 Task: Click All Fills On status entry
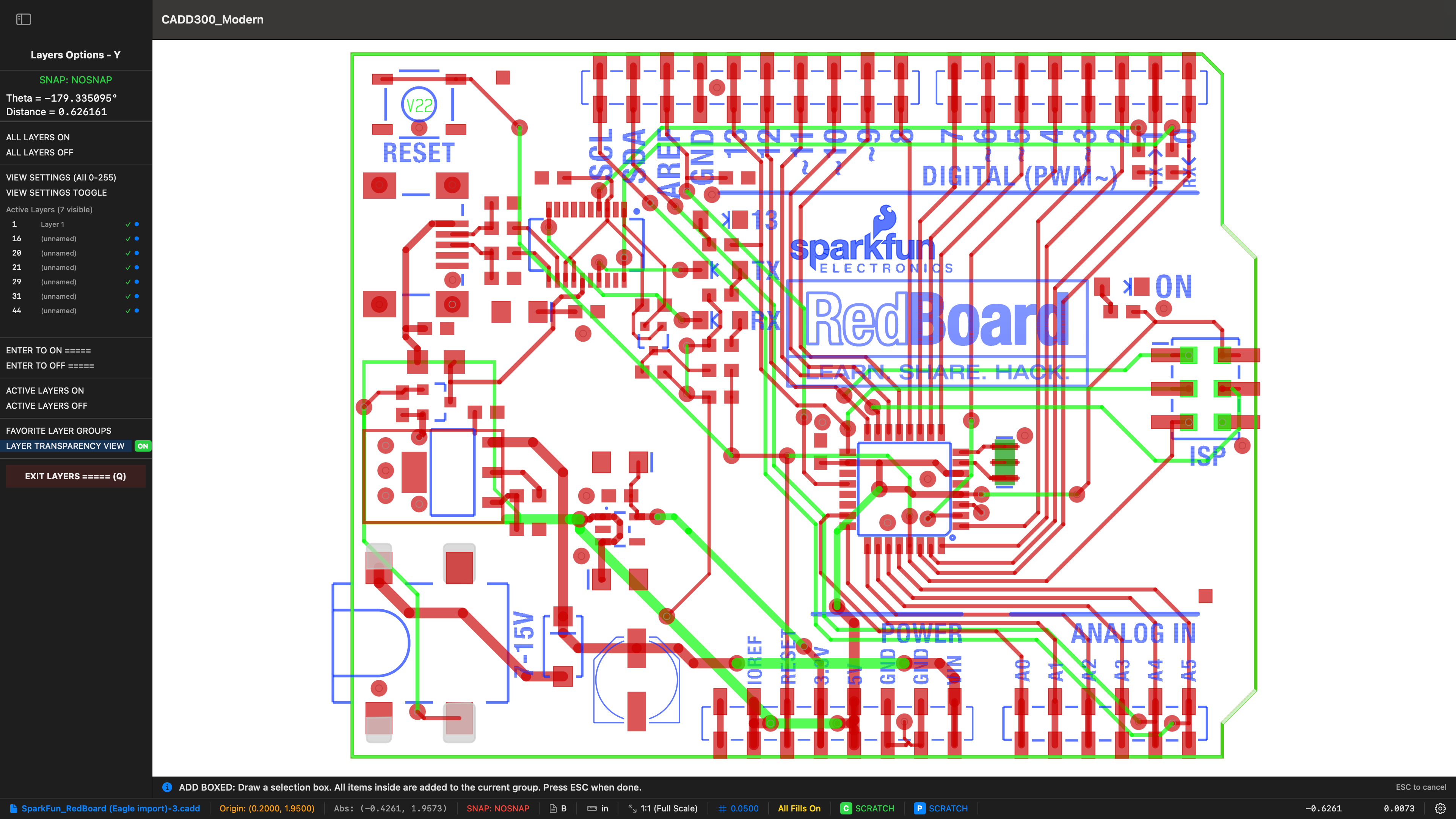(x=799, y=808)
